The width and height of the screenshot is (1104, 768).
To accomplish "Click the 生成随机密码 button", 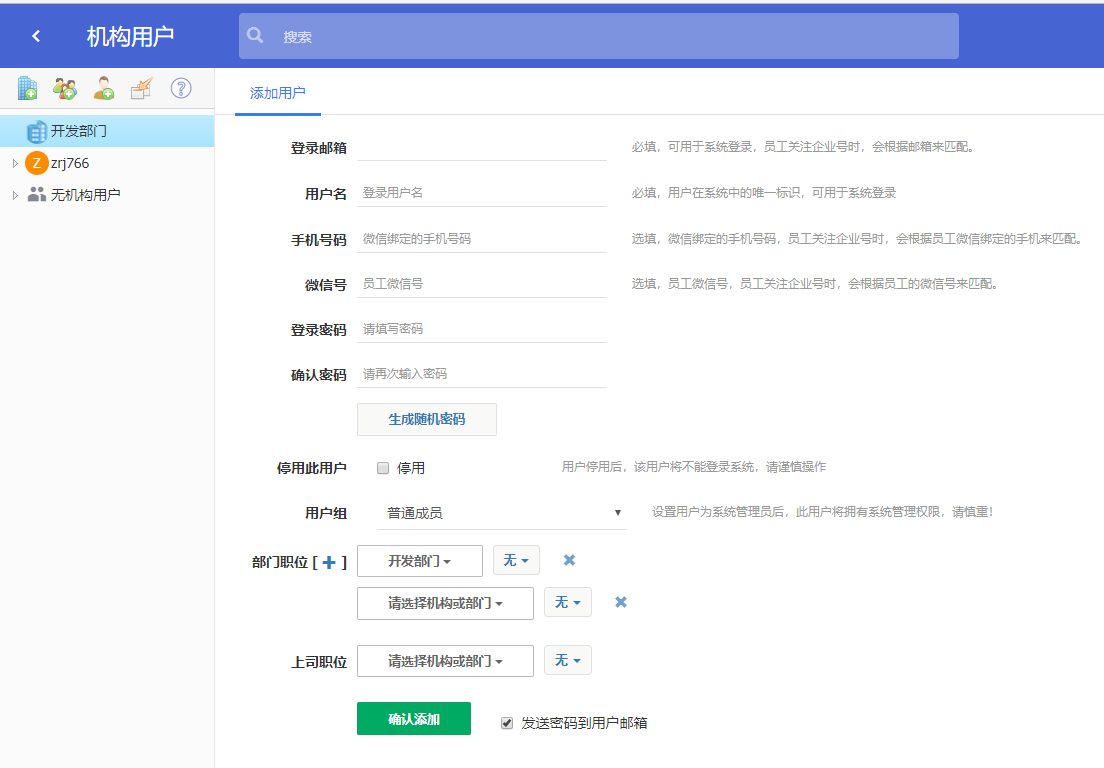I will (427, 420).
